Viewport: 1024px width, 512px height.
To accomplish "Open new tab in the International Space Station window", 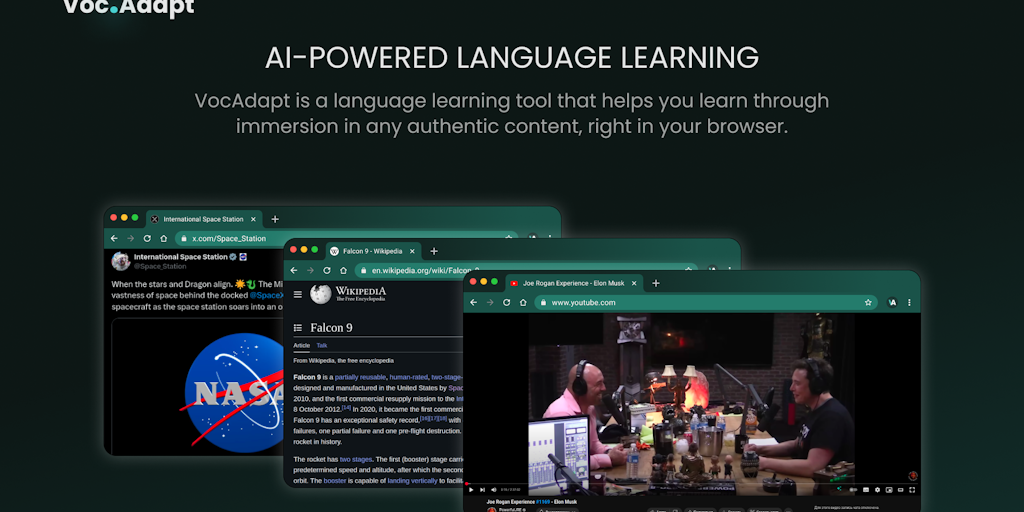I will (275, 219).
